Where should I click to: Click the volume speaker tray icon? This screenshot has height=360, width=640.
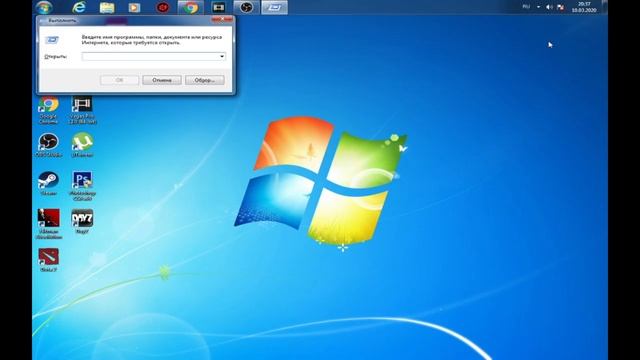[x=549, y=7]
